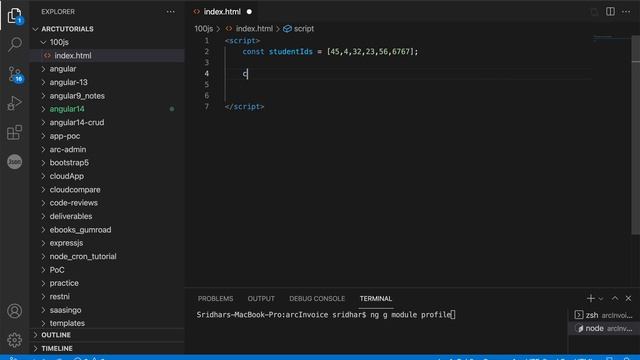Open the terminal launch profile dropdown

(x=601, y=299)
